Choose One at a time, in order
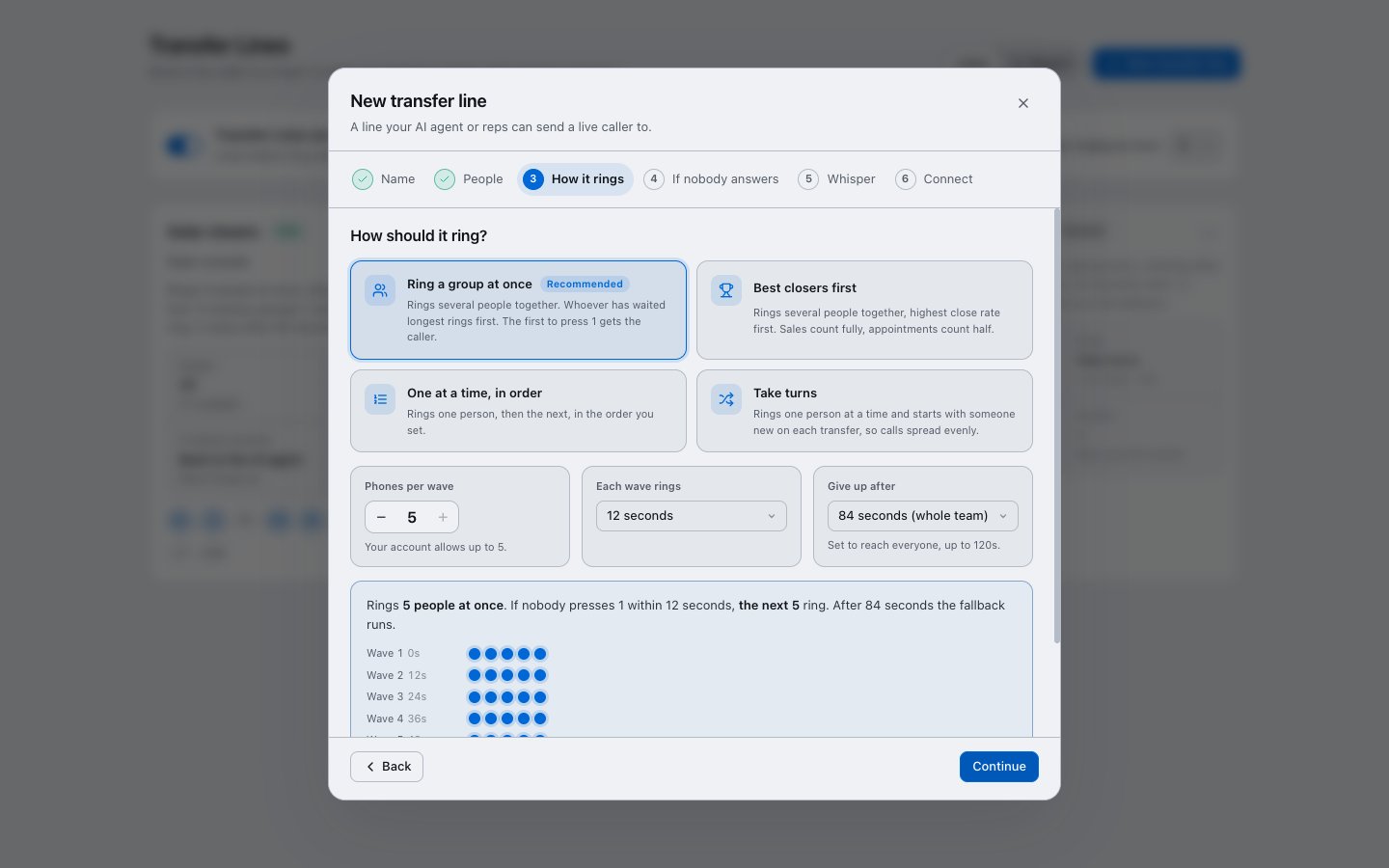 (x=518, y=411)
